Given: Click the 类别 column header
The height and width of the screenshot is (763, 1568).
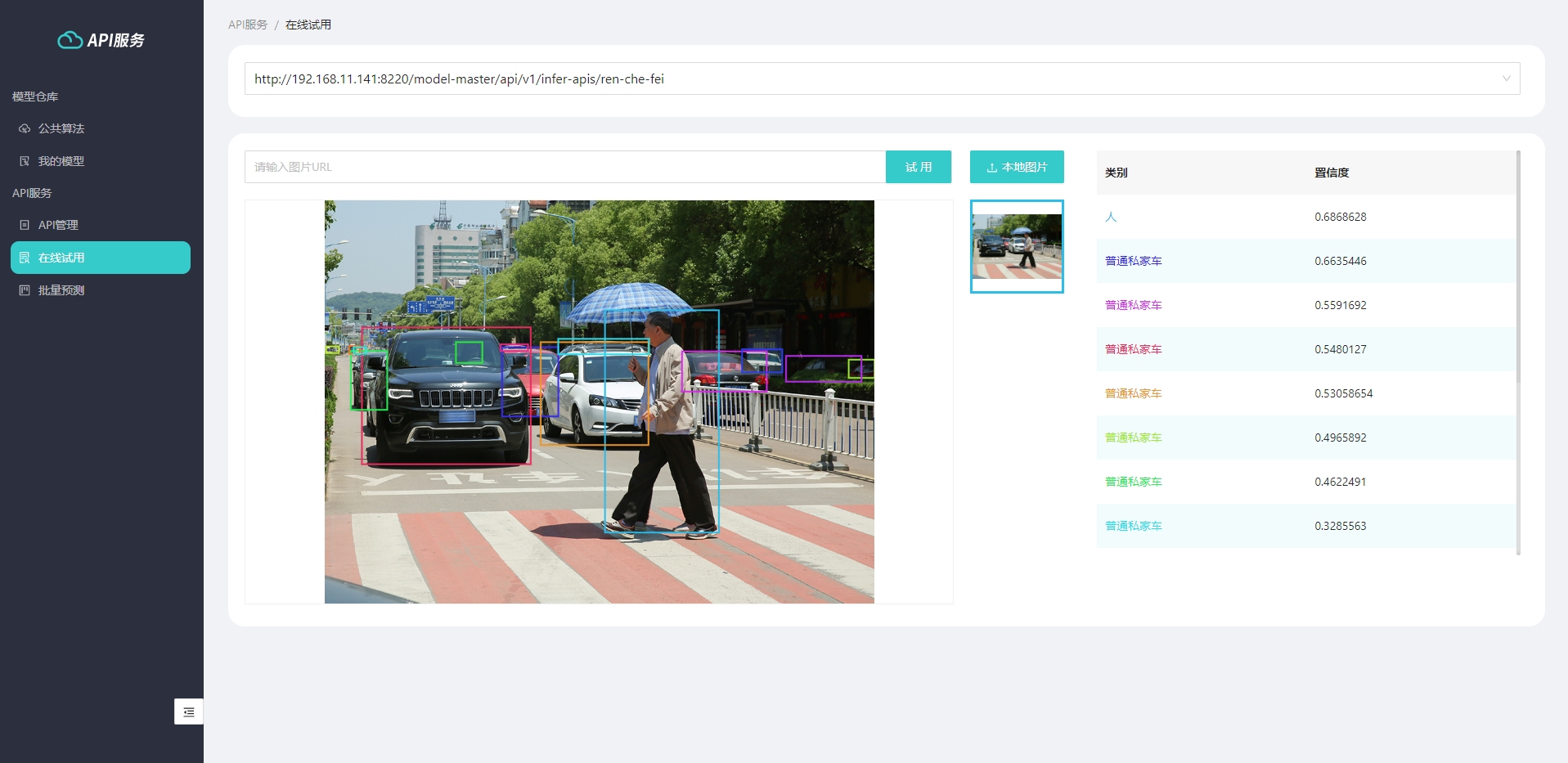Looking at the screenshot, I should pyautogui.click(x=1116, y=173).
